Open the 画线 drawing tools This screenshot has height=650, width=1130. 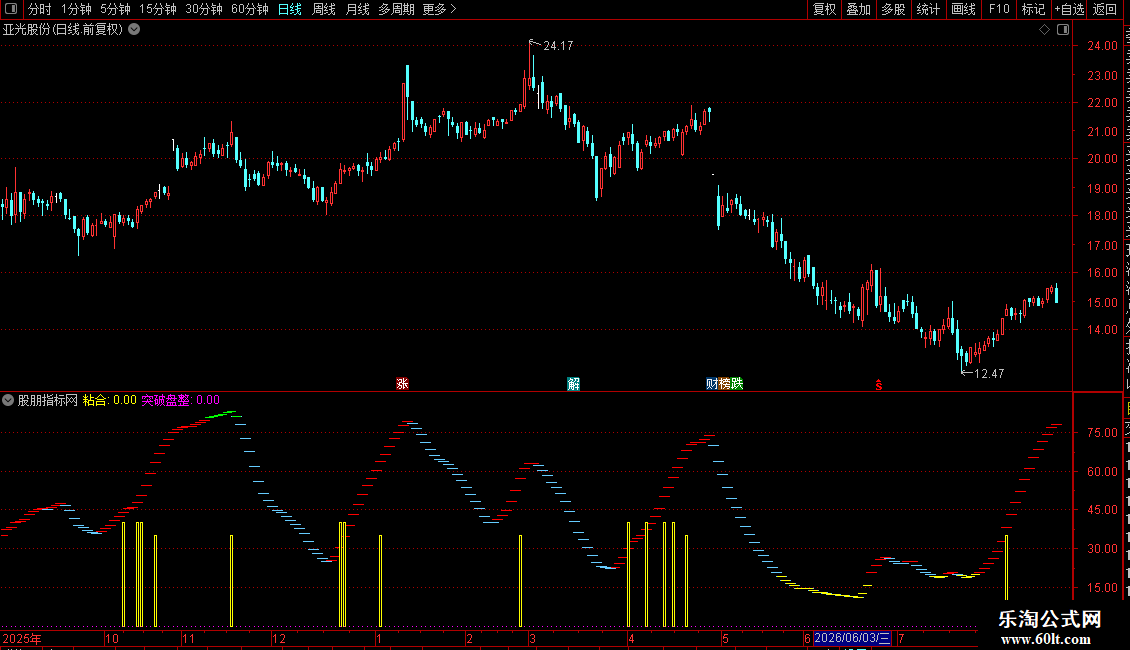[x=963, y=9]
